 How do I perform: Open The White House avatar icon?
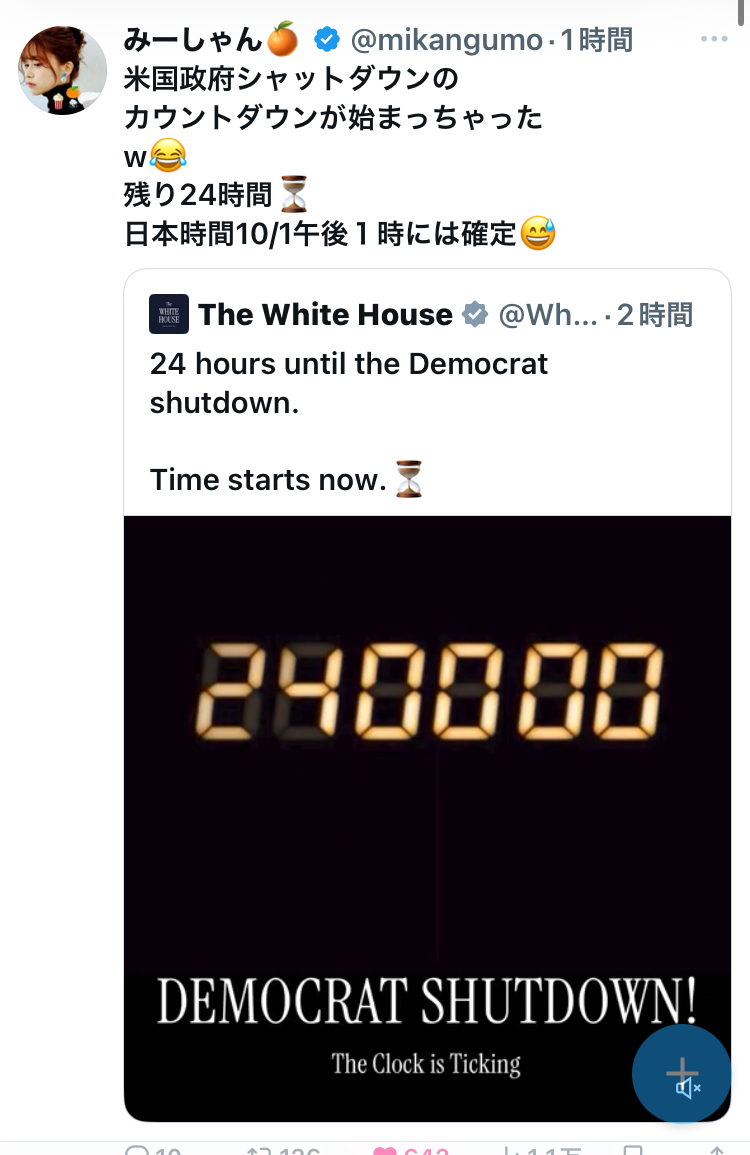click(x=169, y=314)
